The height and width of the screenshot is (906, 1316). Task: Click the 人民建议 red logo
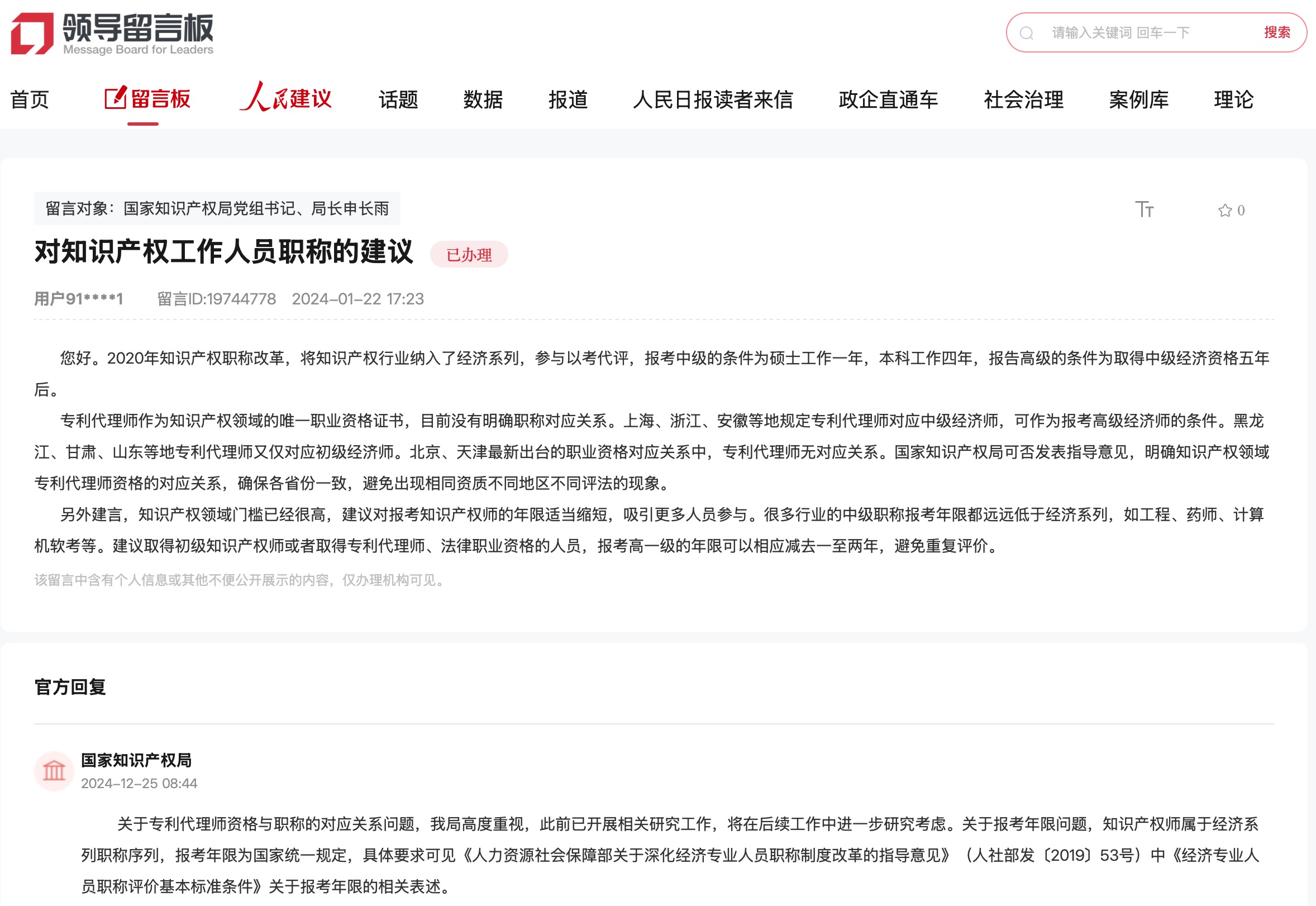(287, 98)
